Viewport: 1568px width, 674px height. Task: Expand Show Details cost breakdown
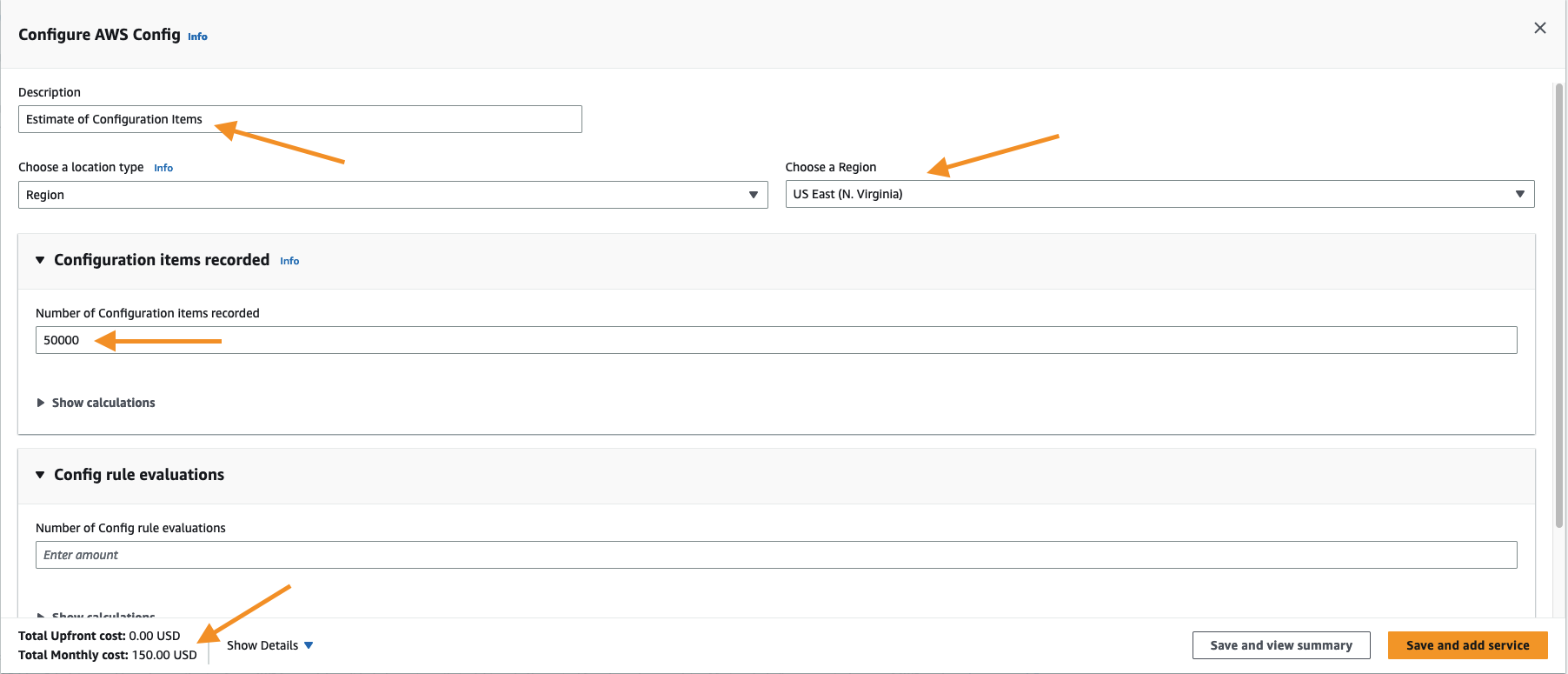[x=269, y=645]
